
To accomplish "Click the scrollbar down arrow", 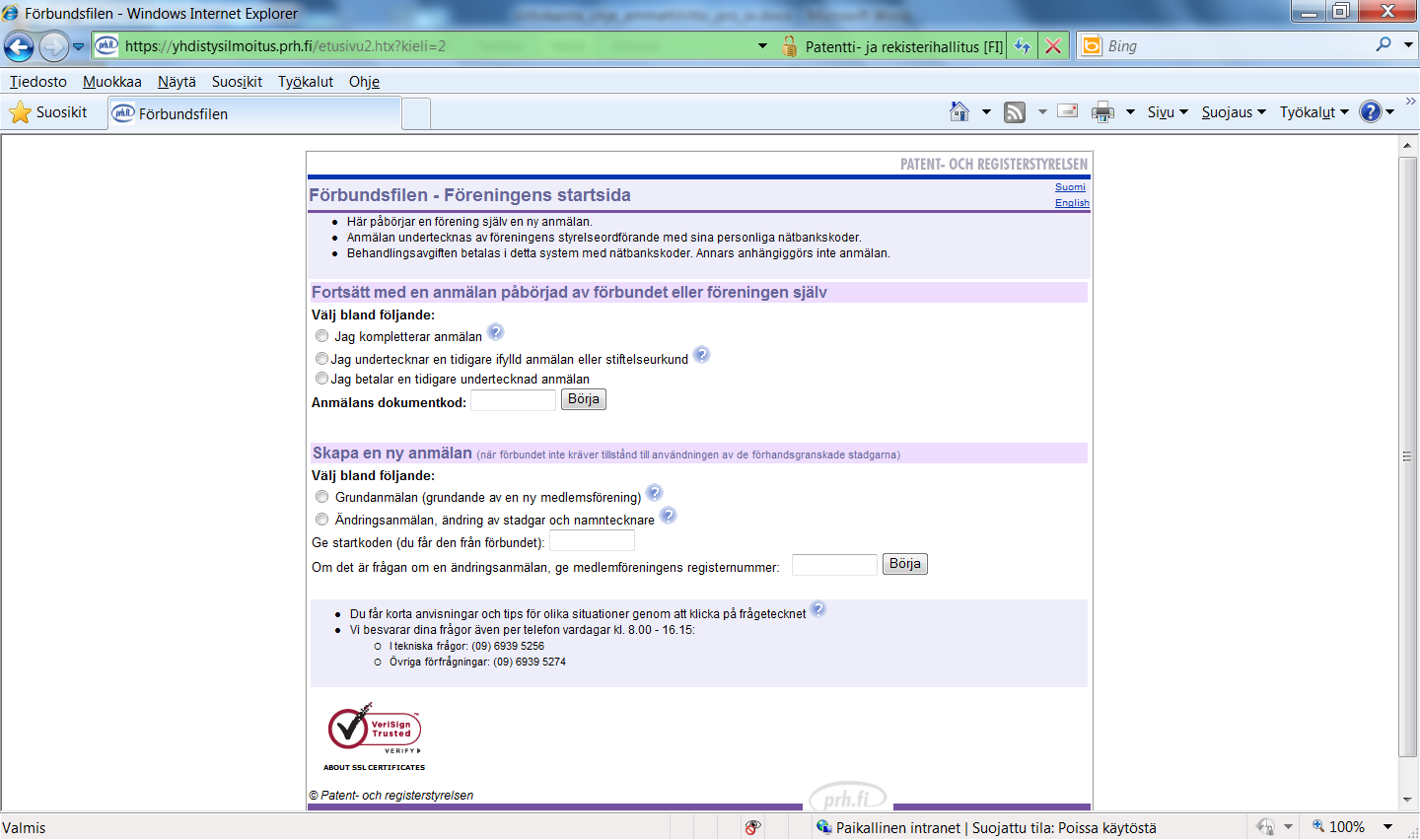I will [1408, 800].
